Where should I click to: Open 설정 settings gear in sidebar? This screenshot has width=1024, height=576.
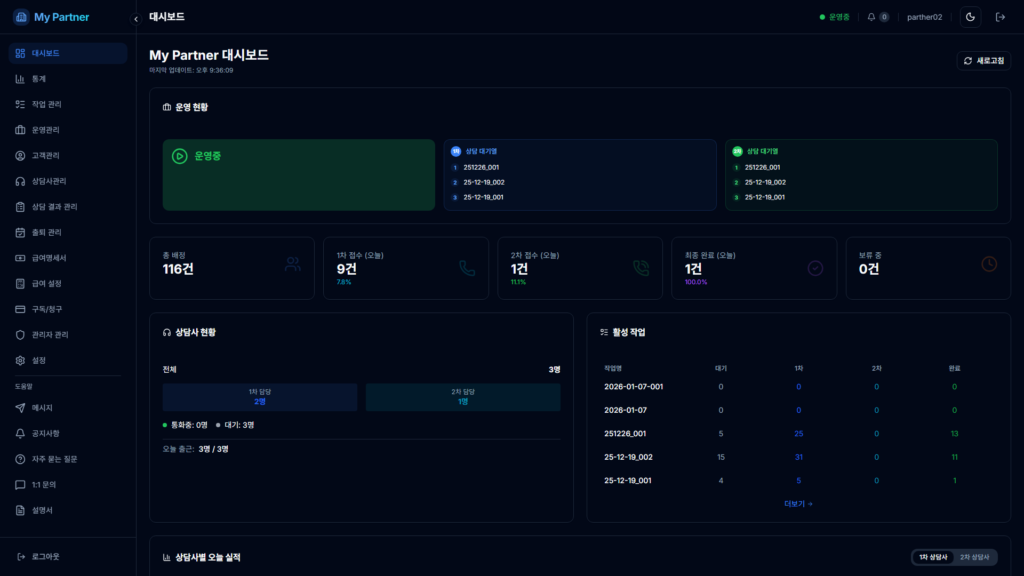pos(39,360)
